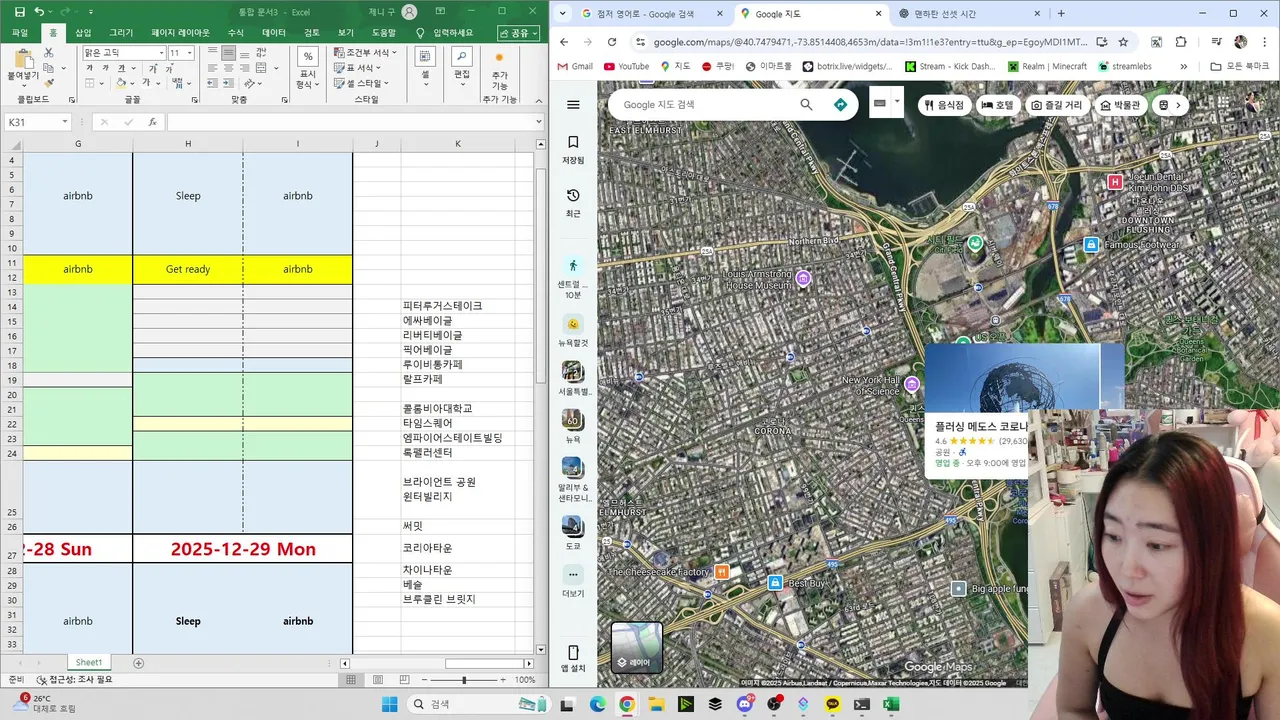Open Chrome from the Windows taskbar
1280x720 pixels.
pyautogui.click(x=626, y=704)
